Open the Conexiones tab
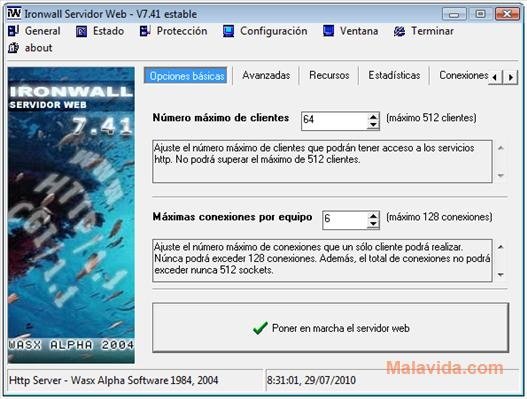The width and height of the screenshot is (527, 399). (463, 75)
